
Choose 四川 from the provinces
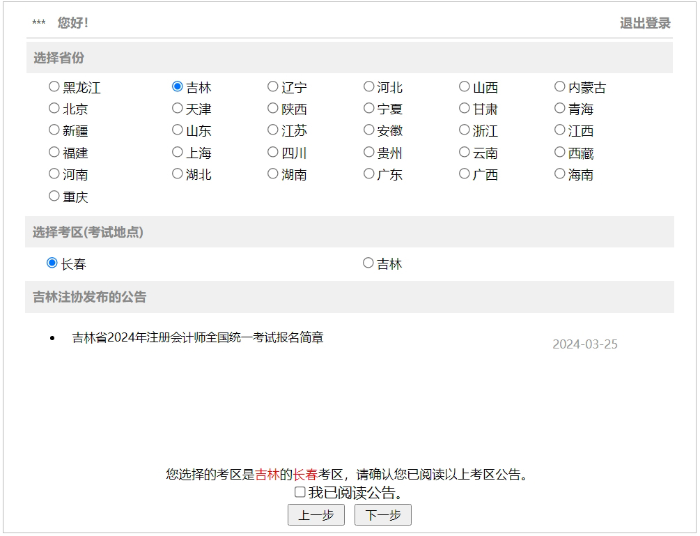273,153
